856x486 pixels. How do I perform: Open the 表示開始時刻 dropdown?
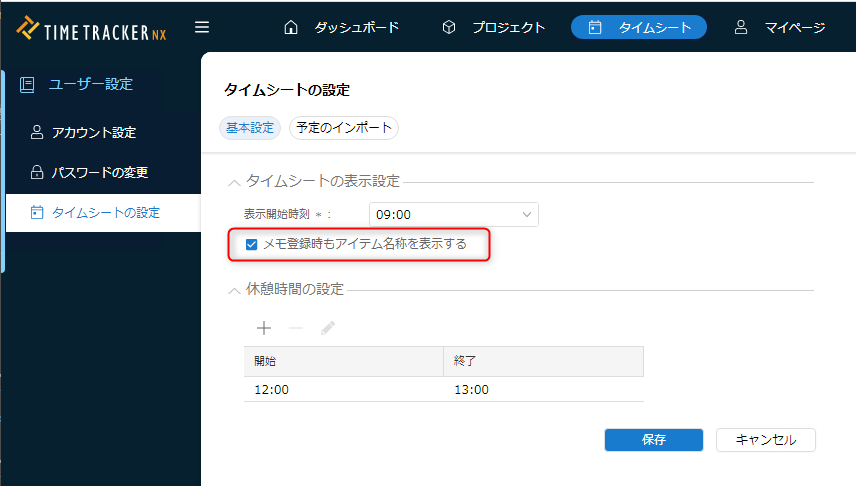(453, 214)
